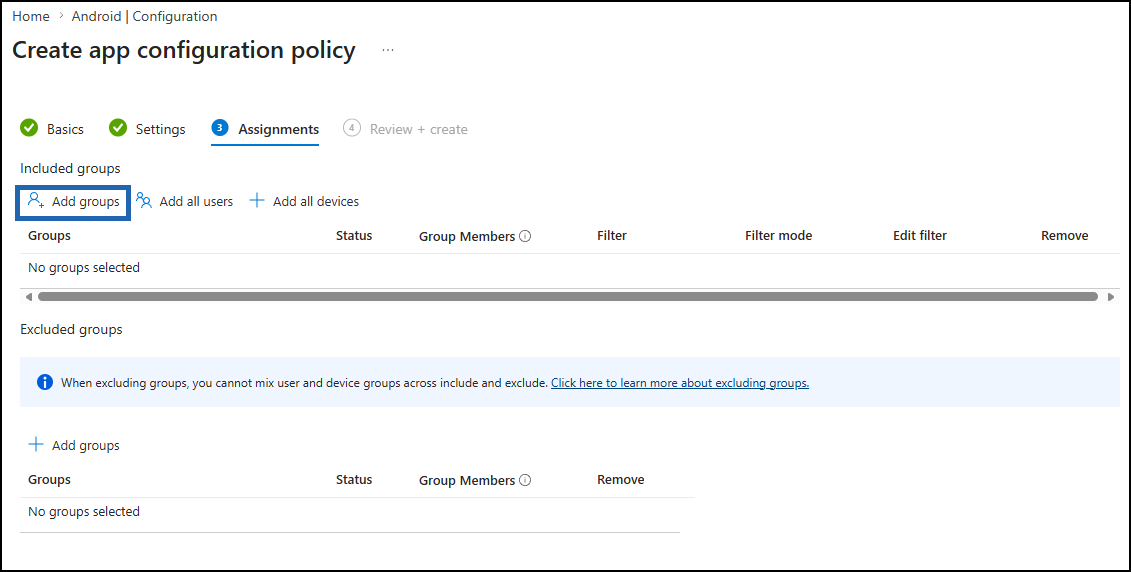Click the right arrow of the horizontal scrollbar
Viewport: 1131px width, 572px height.
1111,296
